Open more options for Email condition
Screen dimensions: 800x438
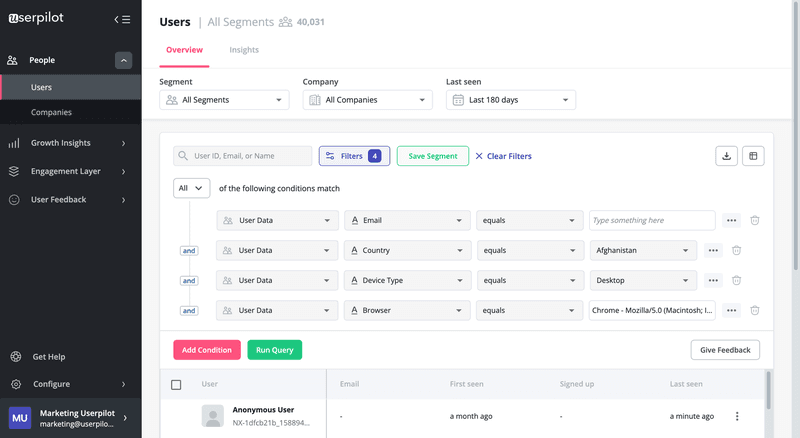[732, 221]
